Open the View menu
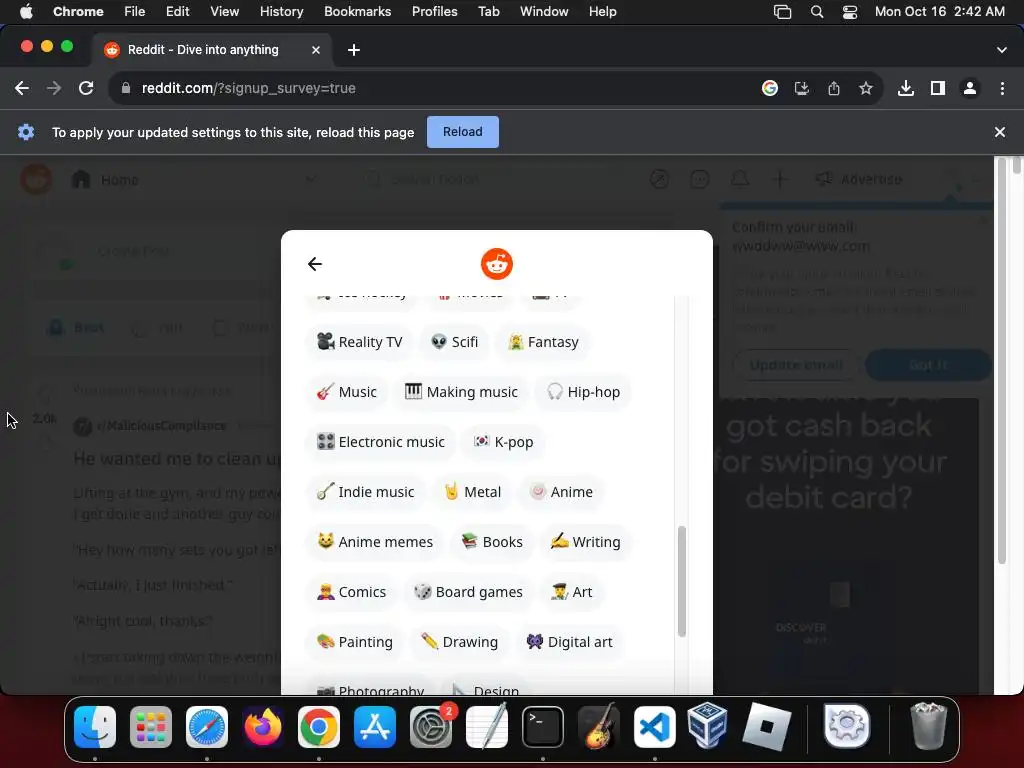 point(224,12)
